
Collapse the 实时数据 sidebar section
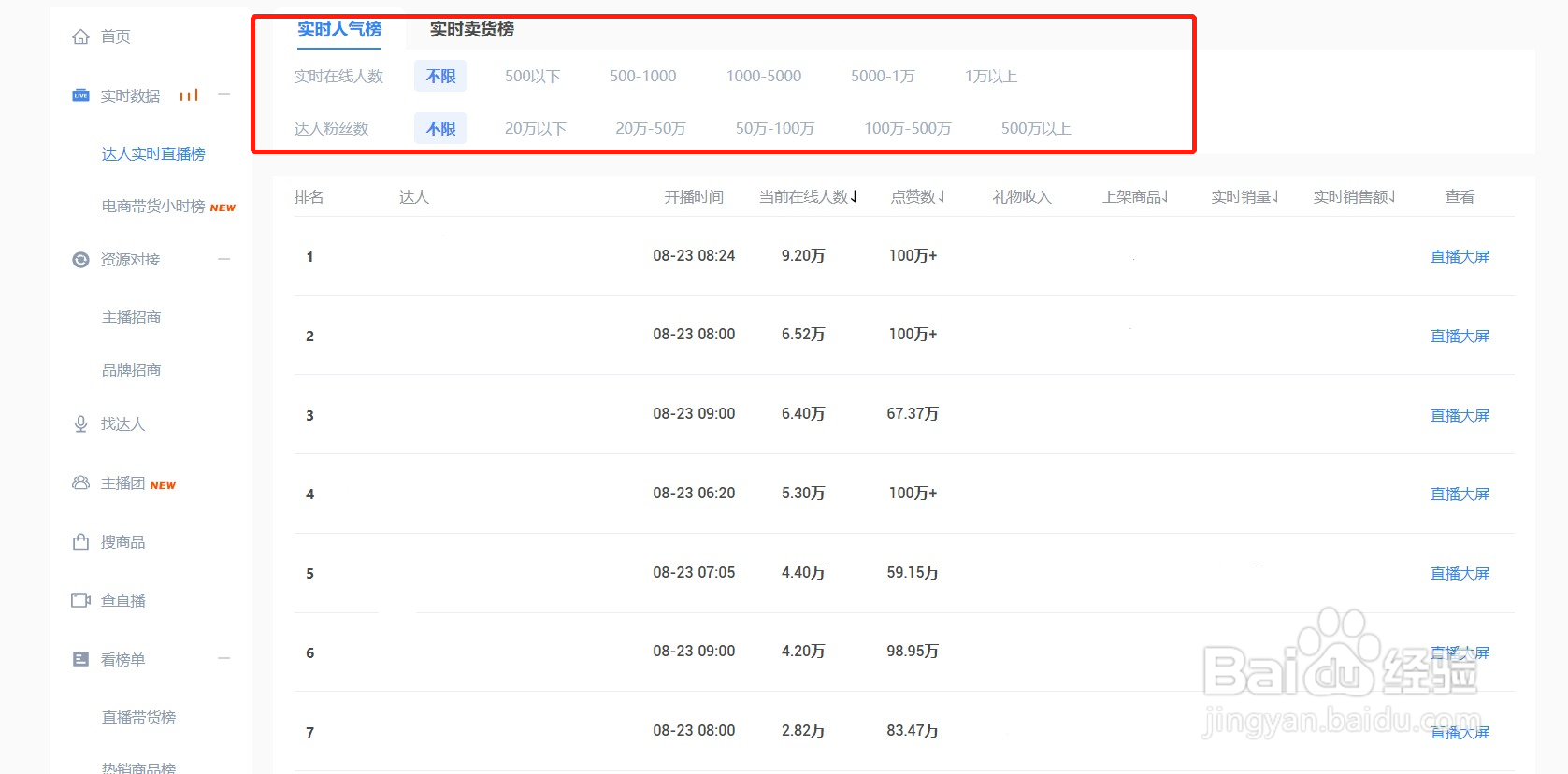(x=224, y=94)
